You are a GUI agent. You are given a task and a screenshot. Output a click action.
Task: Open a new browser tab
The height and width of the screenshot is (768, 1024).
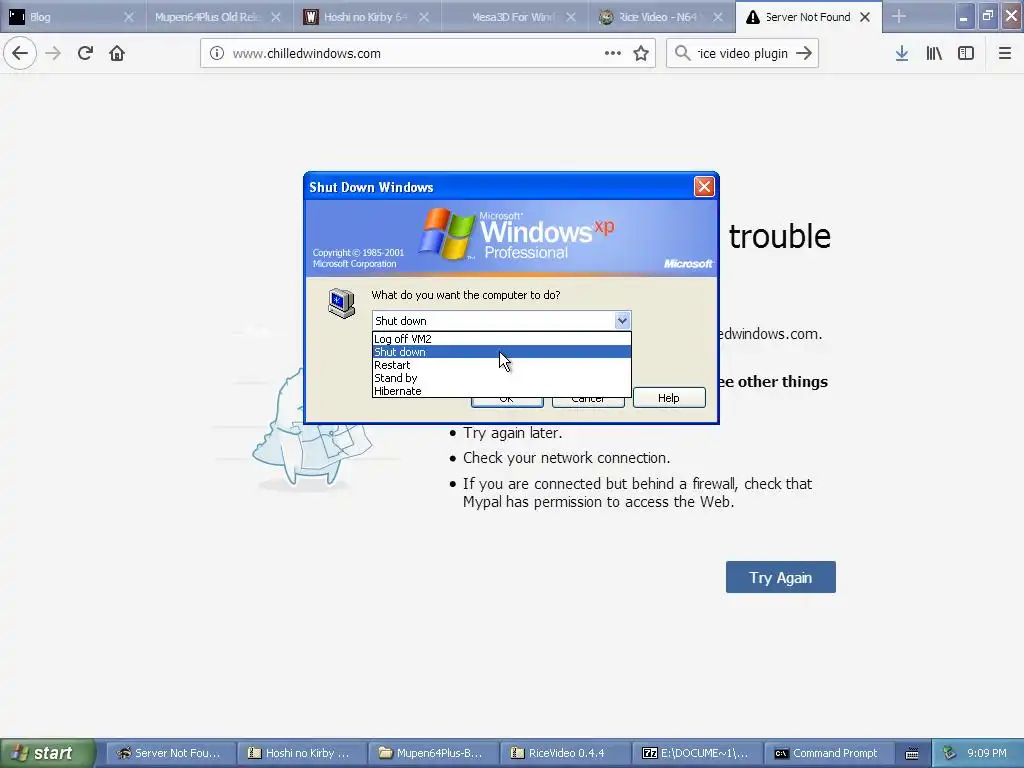899,16
